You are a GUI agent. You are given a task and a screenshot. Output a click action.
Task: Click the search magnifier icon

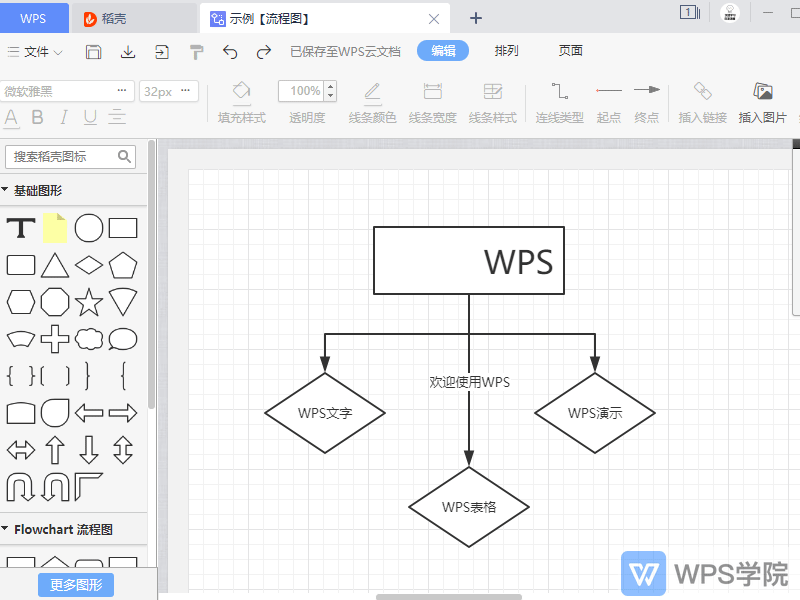[x=124, y=156]
